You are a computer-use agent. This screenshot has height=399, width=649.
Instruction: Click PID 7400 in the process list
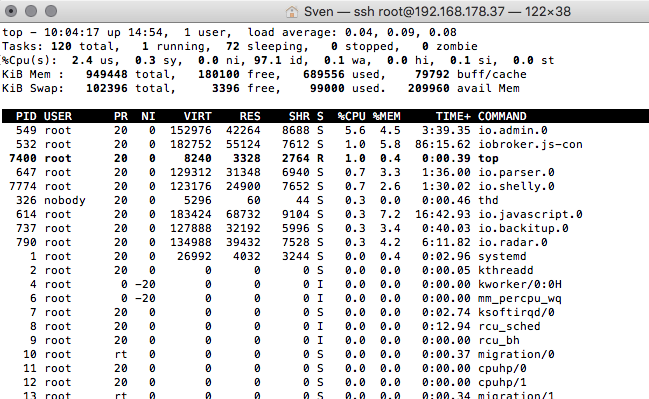pos(23,159)
